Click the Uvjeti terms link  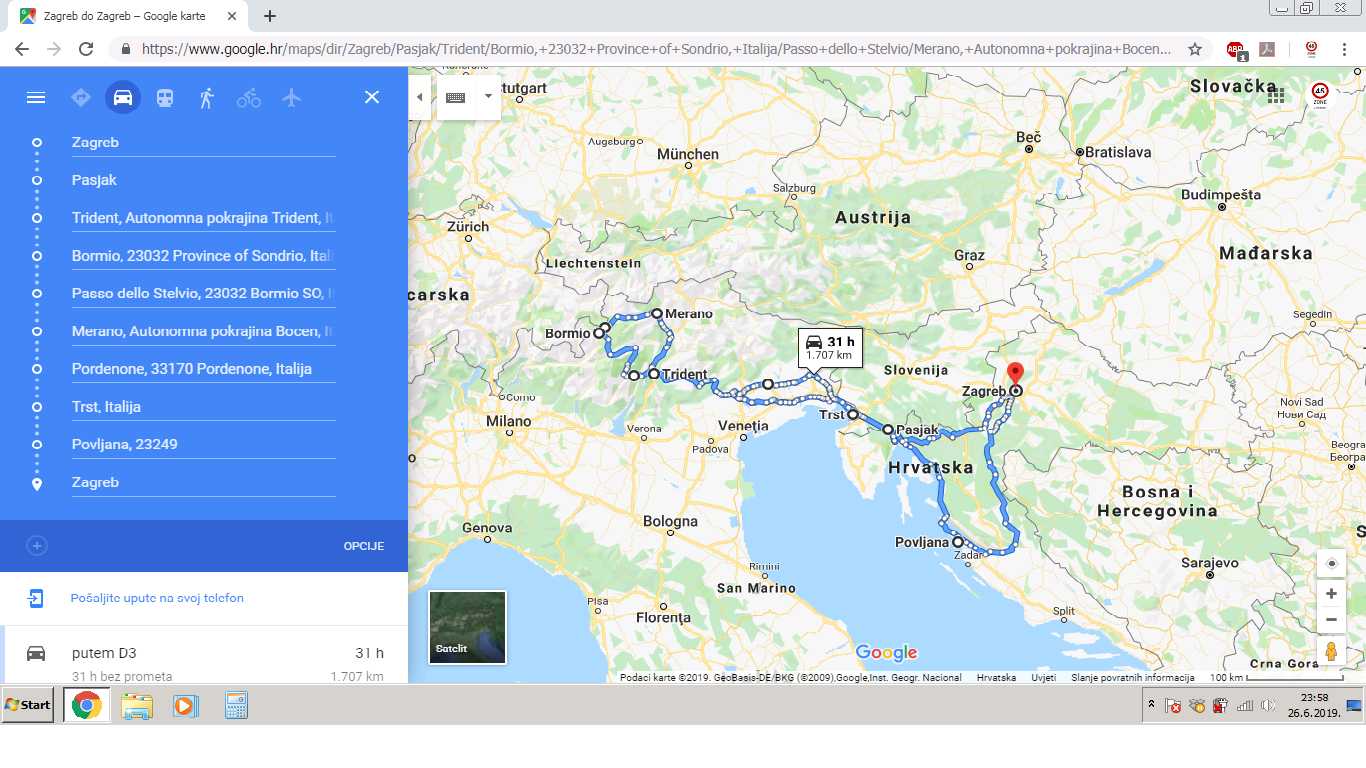(x=1043, y=677)
